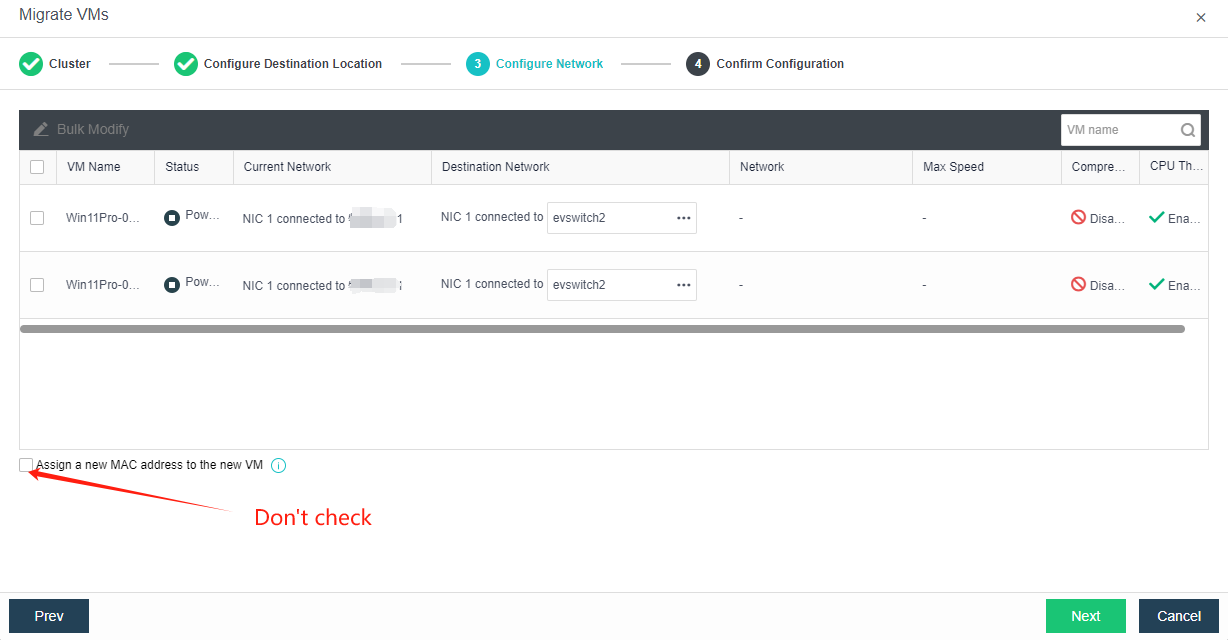This screenshot has height=640, width=1228.
Task: Click the horizontal scrollbar of the table
Action: [602, 328]
